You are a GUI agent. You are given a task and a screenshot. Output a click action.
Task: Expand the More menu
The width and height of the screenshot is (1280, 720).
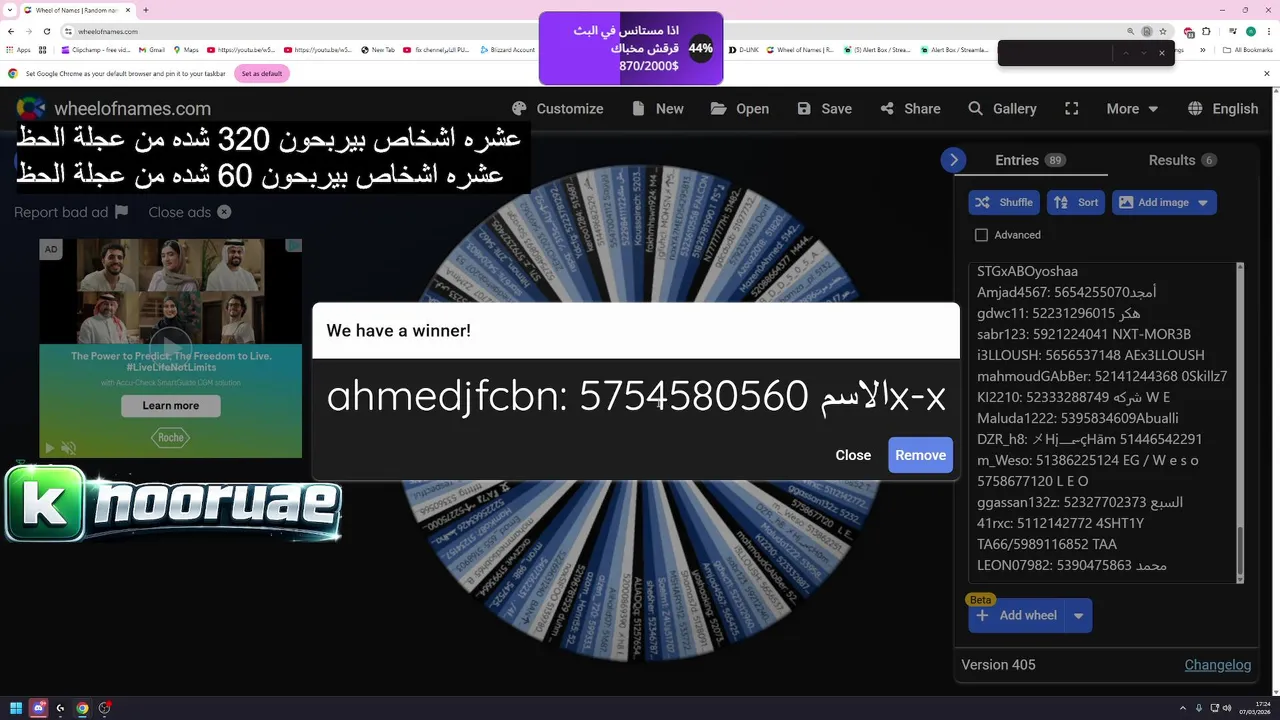[x=1132, y=109]
